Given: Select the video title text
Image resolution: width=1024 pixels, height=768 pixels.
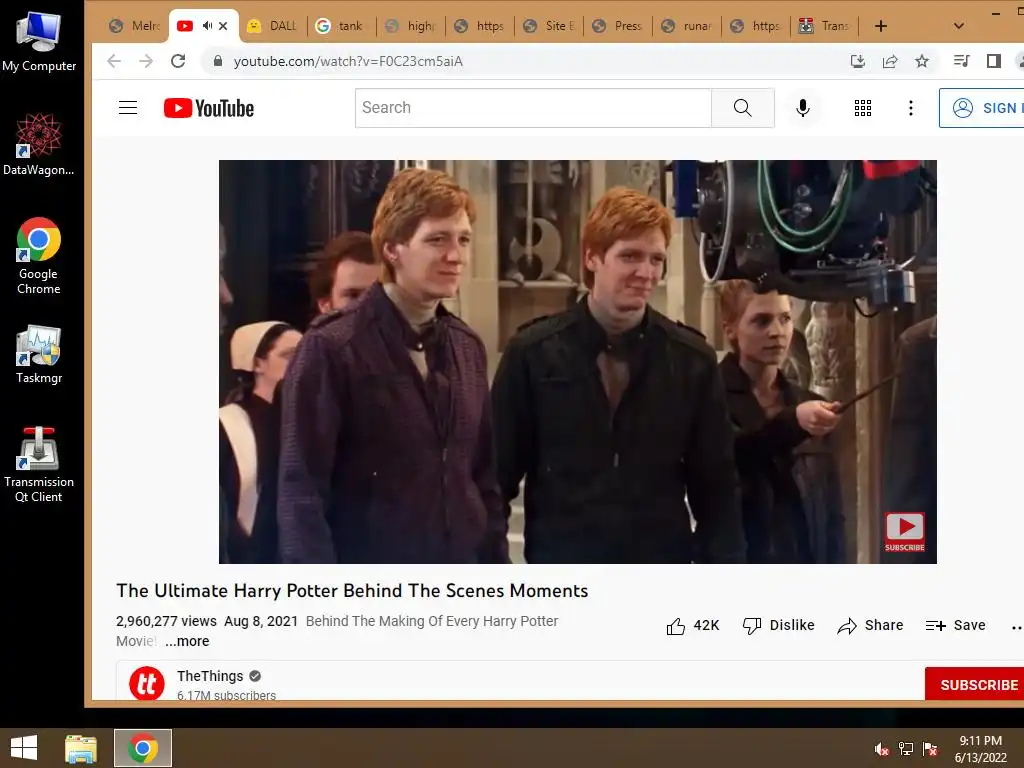Looking at the screenshot, I should pyautogui.click(x=352, y=590).
